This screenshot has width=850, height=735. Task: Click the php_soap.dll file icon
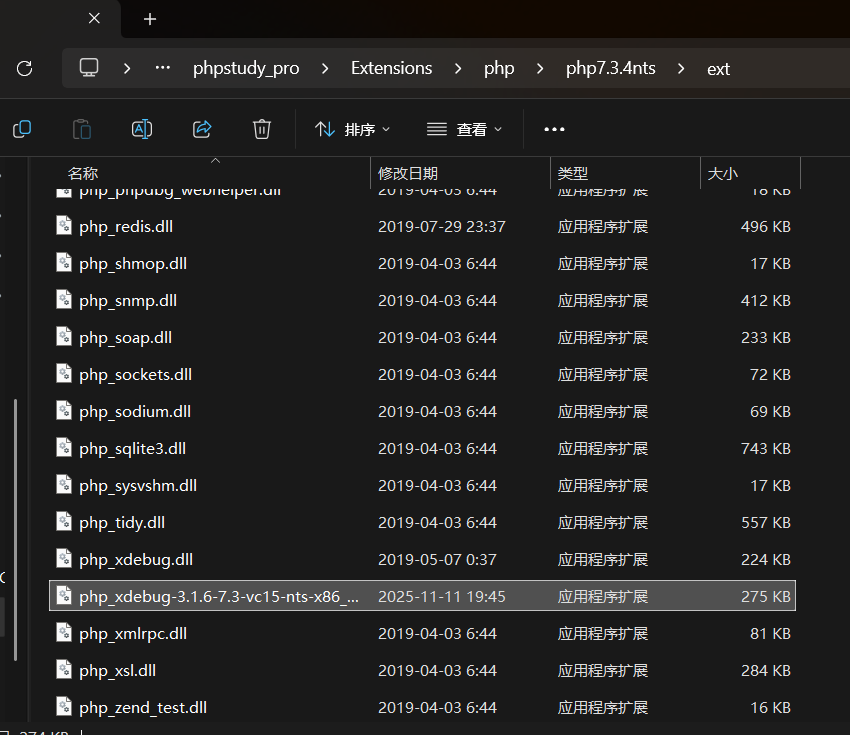(64, 337)
